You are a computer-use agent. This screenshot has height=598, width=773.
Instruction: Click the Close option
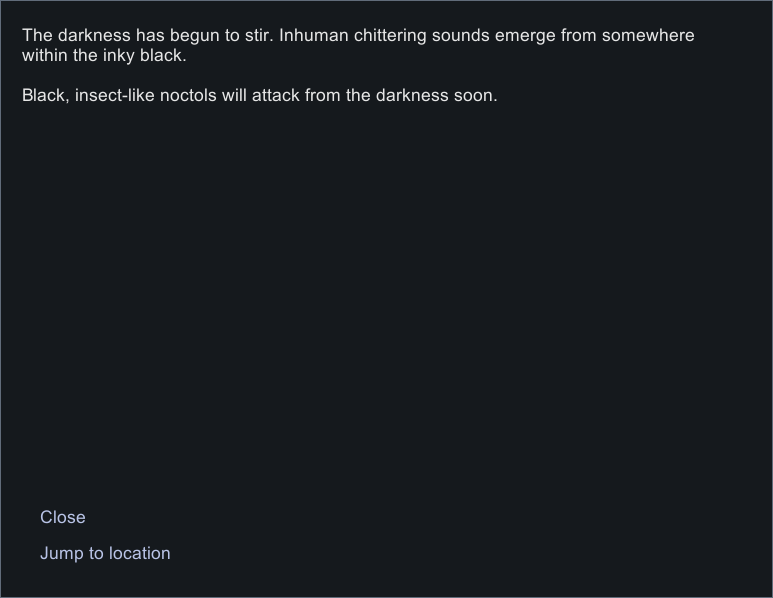[63, 517]
